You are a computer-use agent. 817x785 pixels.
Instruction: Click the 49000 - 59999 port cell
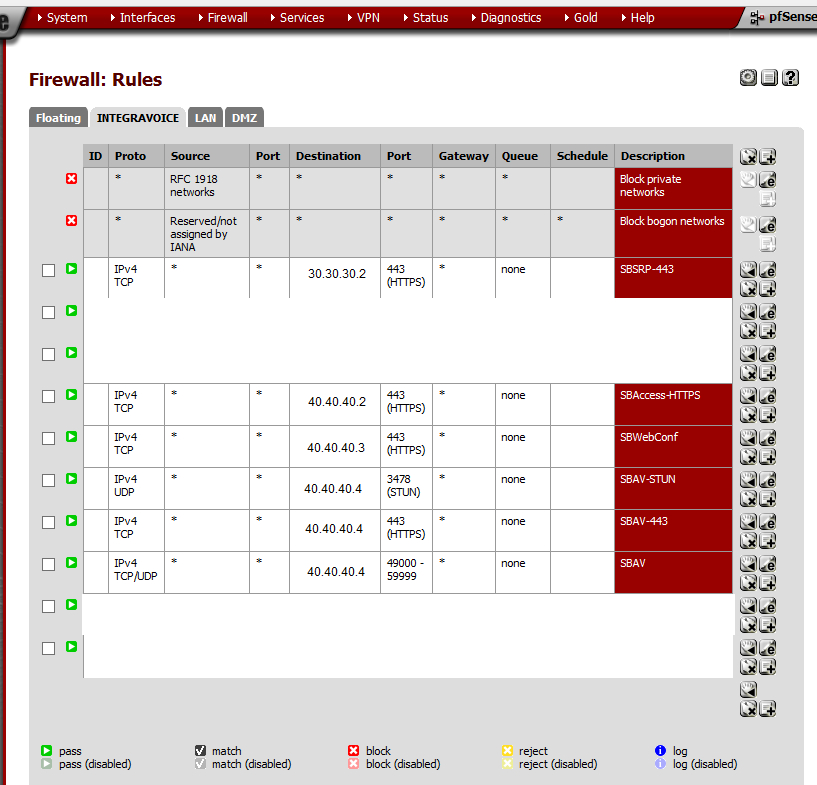coord(406,572)
